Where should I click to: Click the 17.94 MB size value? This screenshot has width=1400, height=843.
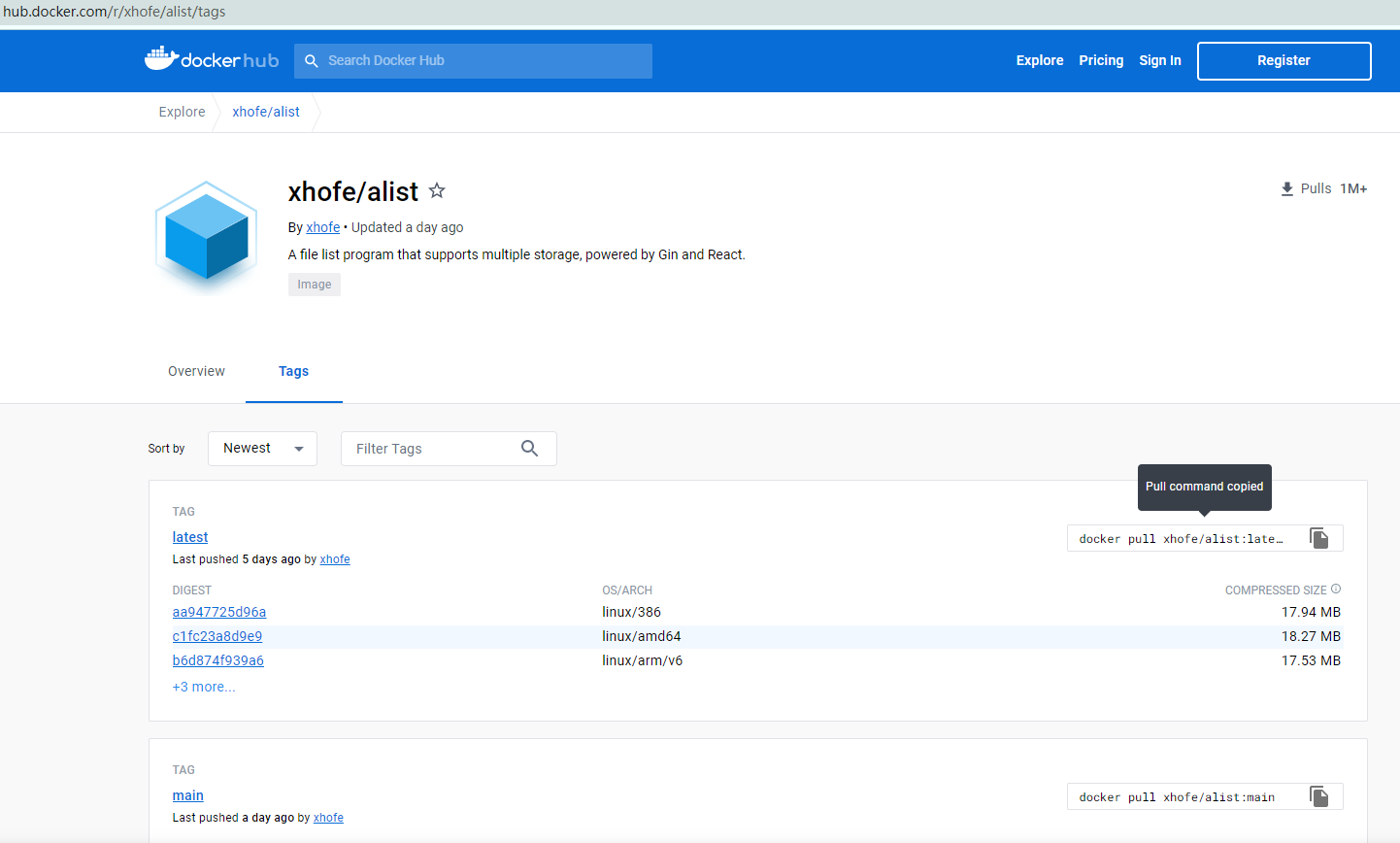tap(1311, 612)
